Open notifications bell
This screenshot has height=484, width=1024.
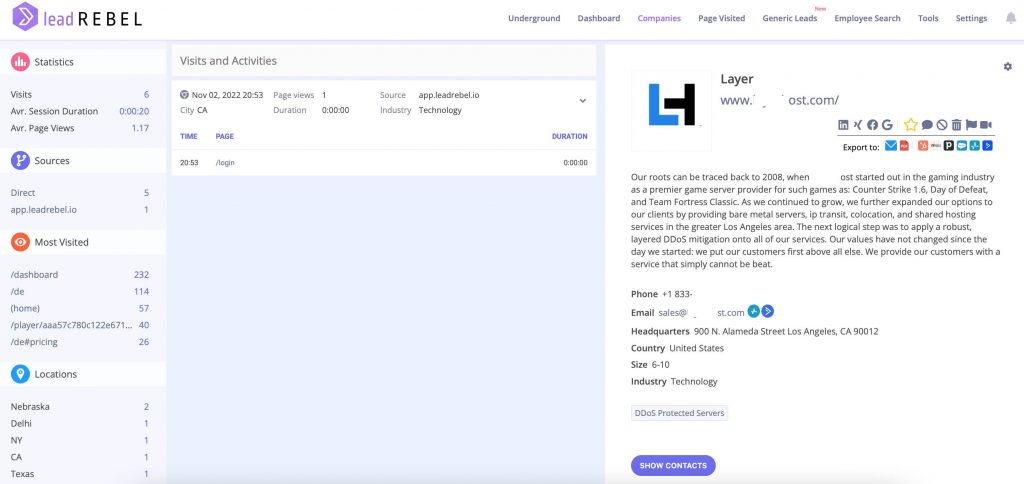click(x=1011, y=18)
